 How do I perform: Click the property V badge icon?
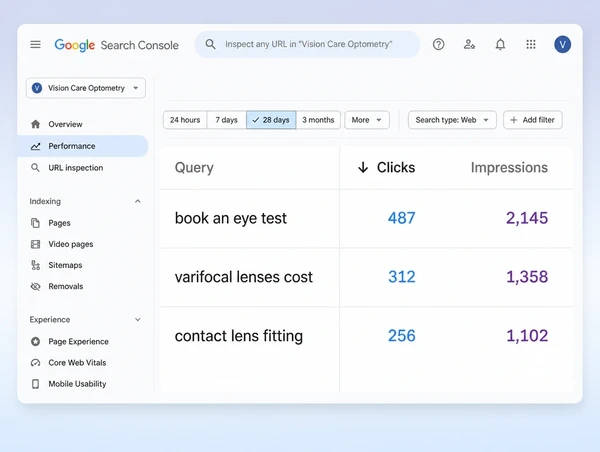pyautogui.click(x=37, y=88)
